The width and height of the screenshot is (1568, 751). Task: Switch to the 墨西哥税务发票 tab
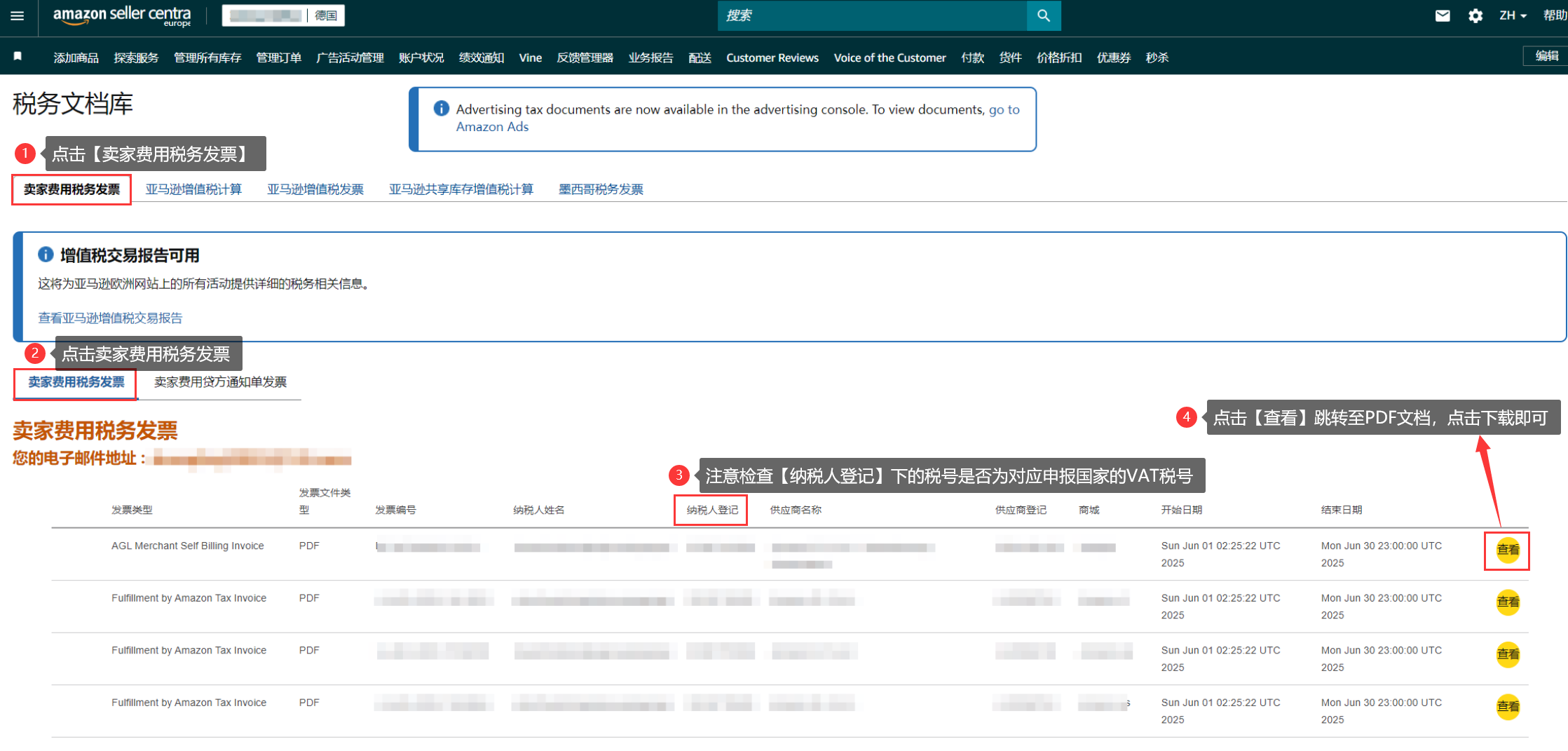pos(601,189)
